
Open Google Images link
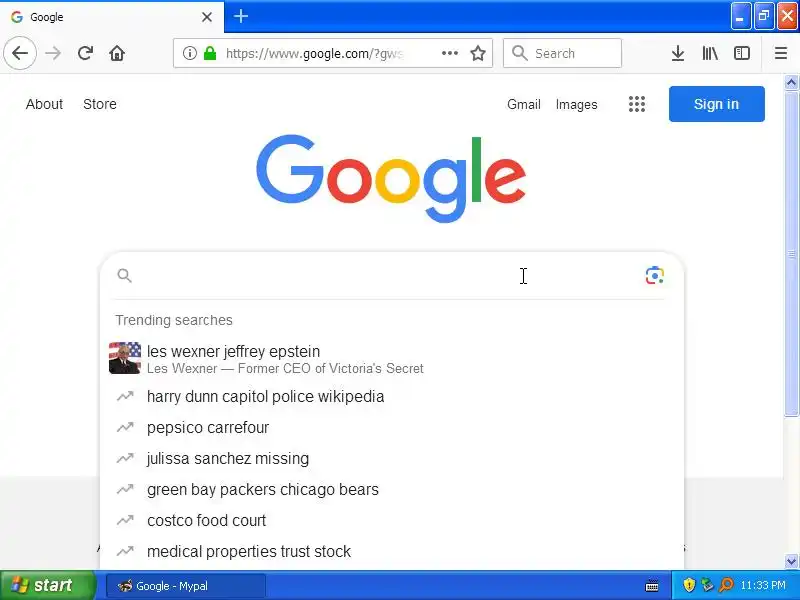tap(577, 104)
